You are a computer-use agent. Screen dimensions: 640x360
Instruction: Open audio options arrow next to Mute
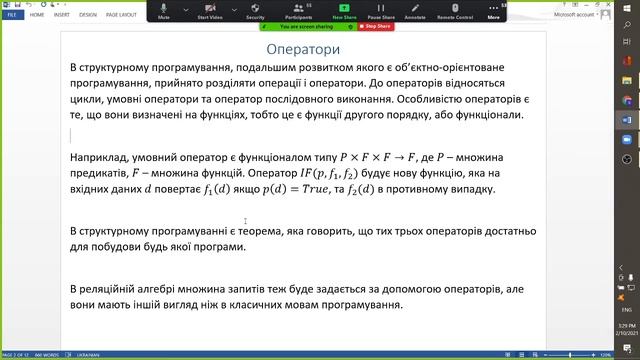coord(186,9)
